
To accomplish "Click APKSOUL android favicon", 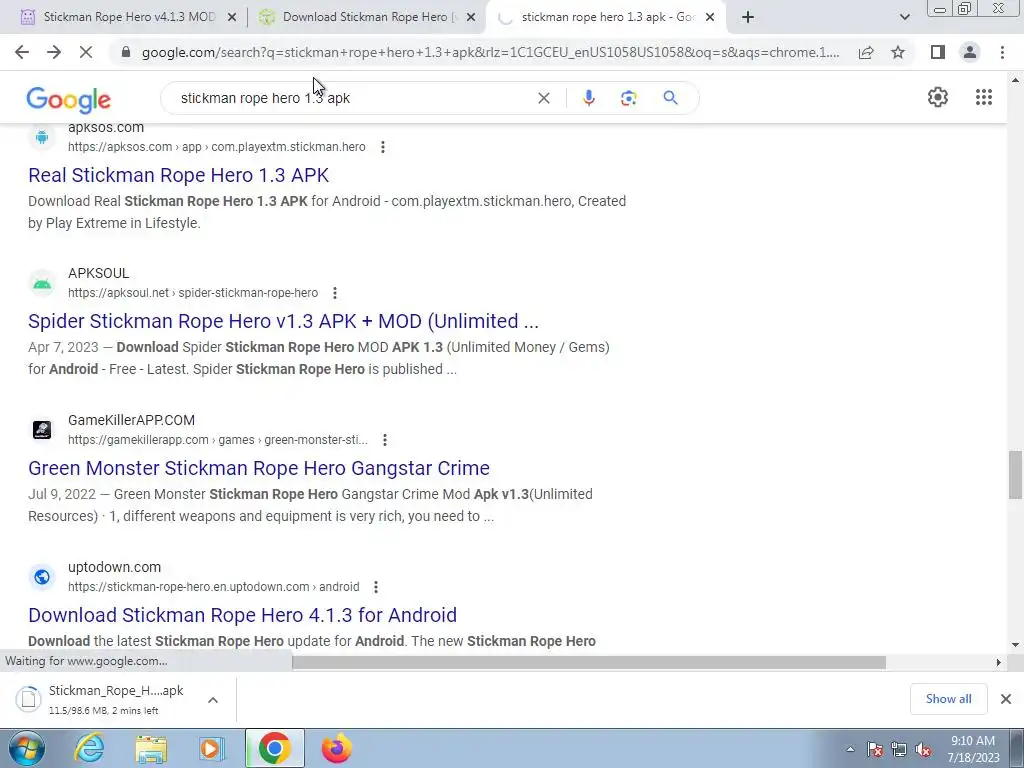I will point(42,283).
